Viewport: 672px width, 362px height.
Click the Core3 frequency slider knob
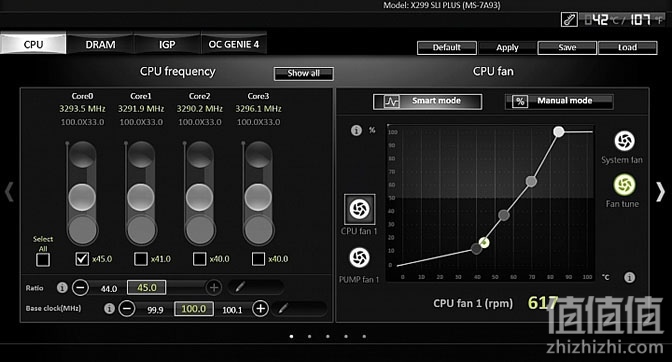258,197
